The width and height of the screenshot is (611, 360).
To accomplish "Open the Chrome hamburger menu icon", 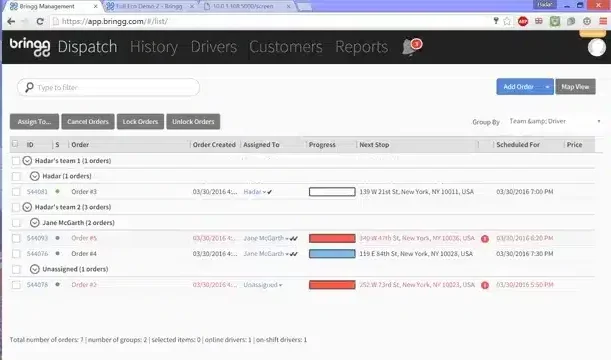I will [603, 21].
